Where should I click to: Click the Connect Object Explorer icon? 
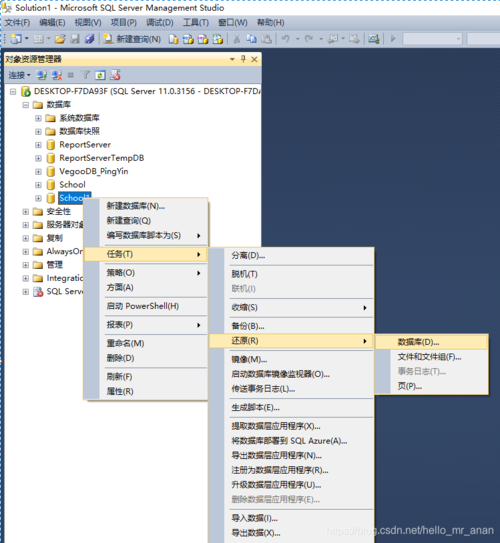[42, 75]
